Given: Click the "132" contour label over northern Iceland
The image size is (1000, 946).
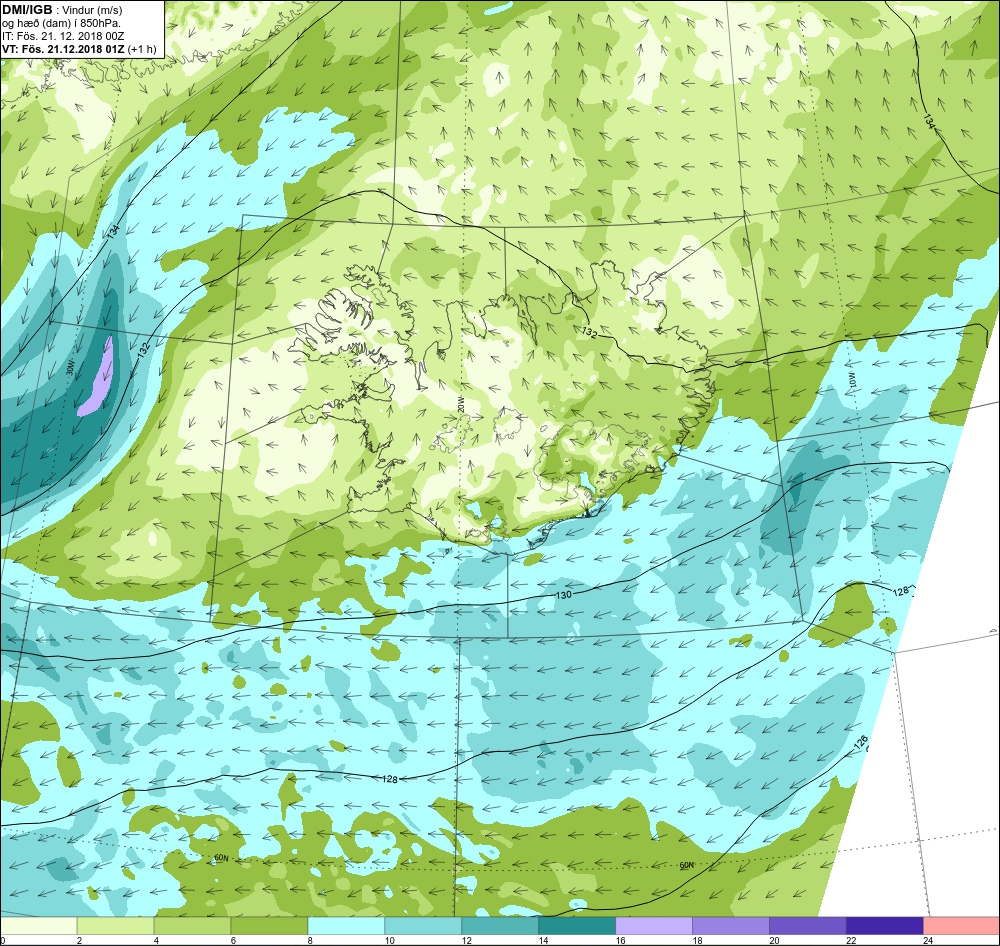Looking at the screenshot, I should (589, 332).
